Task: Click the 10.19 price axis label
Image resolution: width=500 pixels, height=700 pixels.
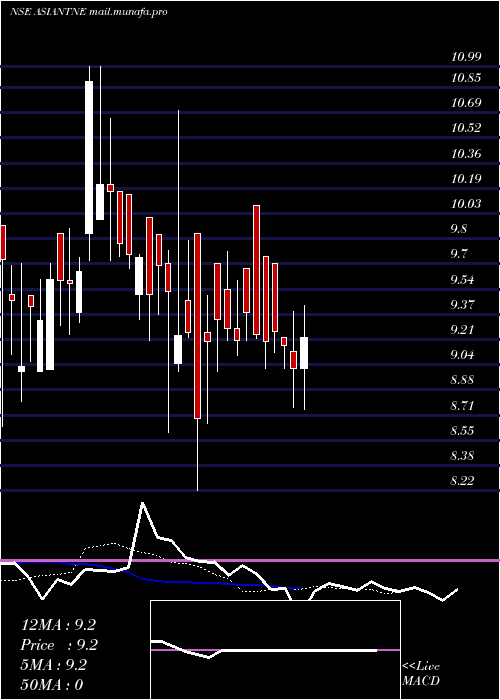Action: pyautogui.click(x=466, y=179)
